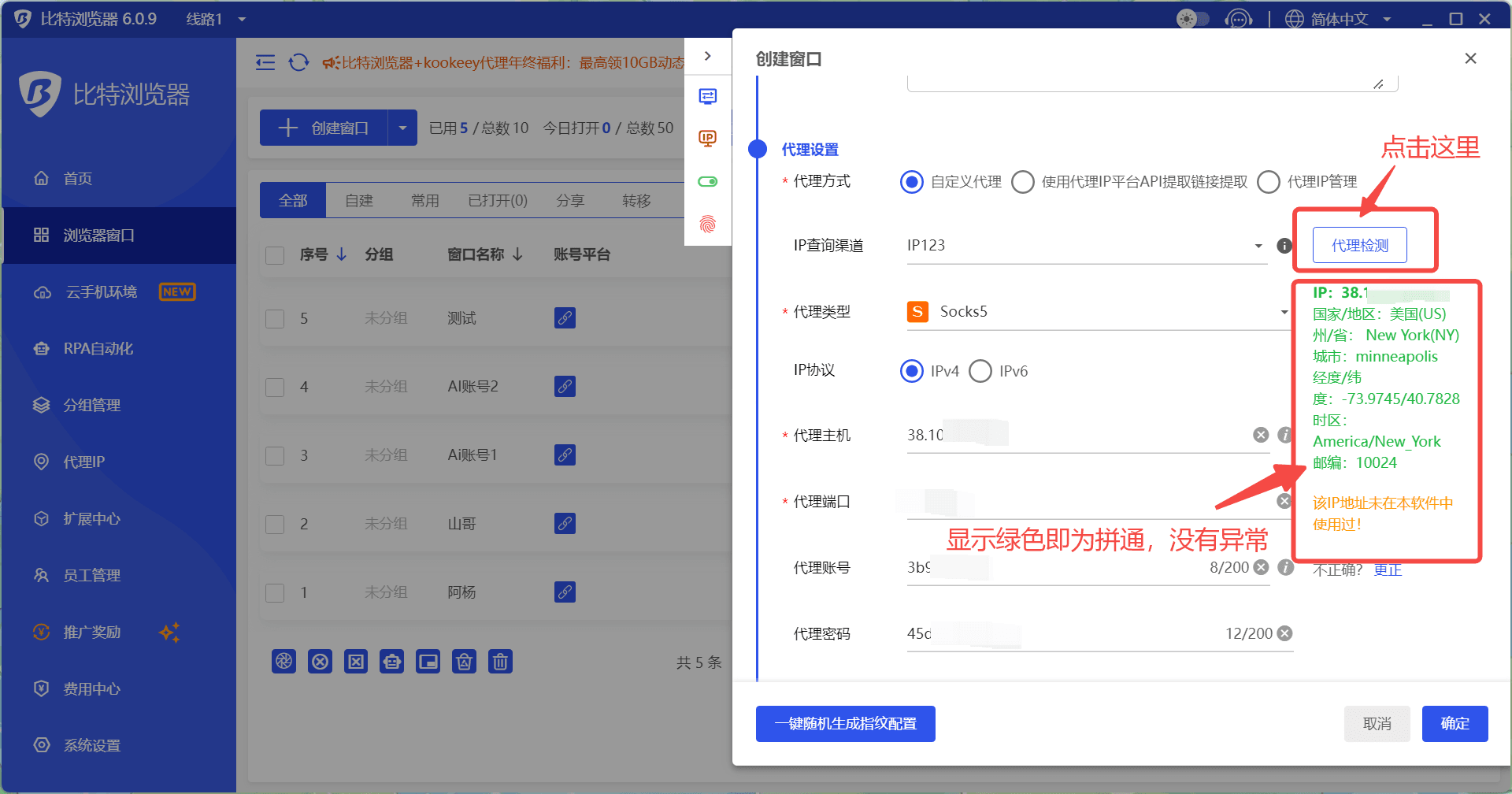Click the link icon in 测试 row
The width and height of the screenshot is (1512, 794).
coord(565,318)
